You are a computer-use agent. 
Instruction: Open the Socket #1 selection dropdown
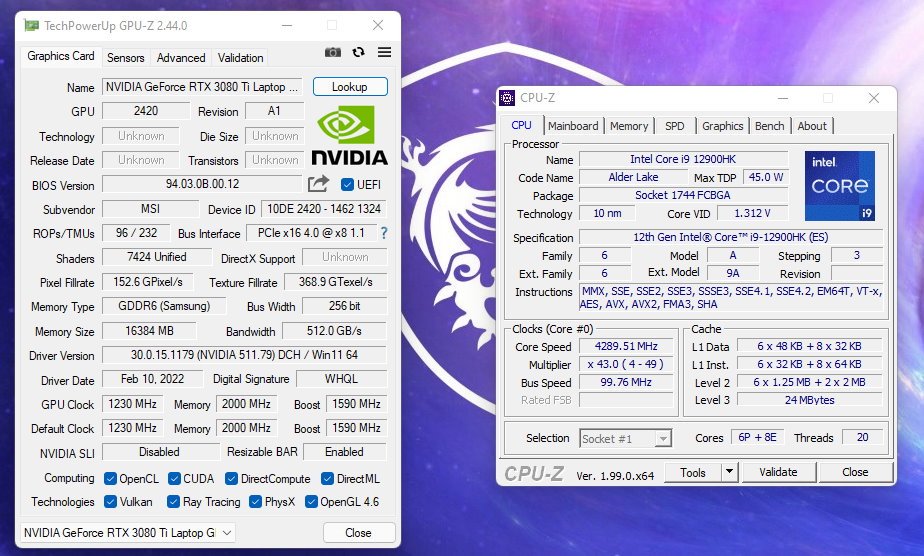[x=625, y=439]
